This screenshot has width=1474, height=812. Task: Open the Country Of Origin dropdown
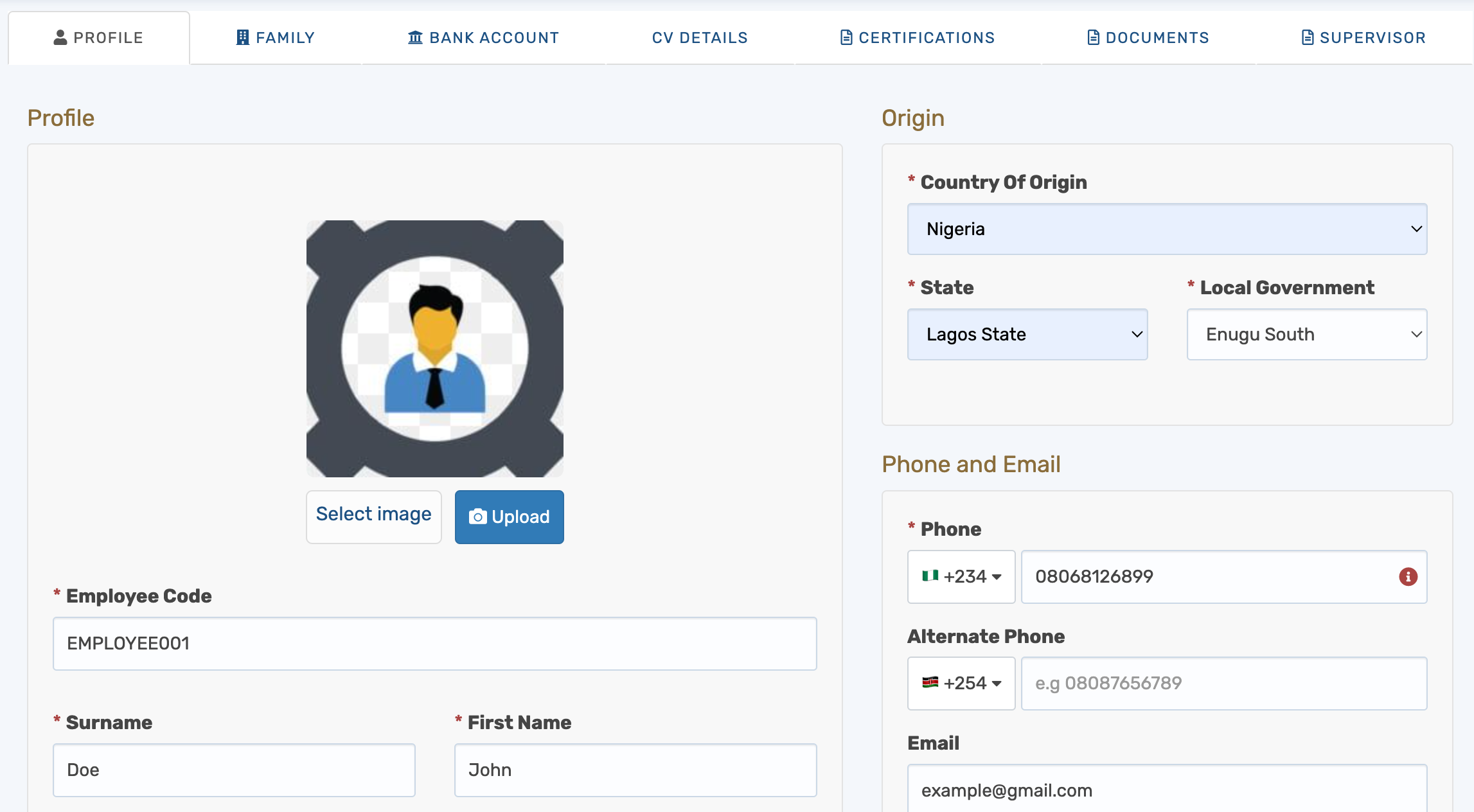click(1167, 229)
